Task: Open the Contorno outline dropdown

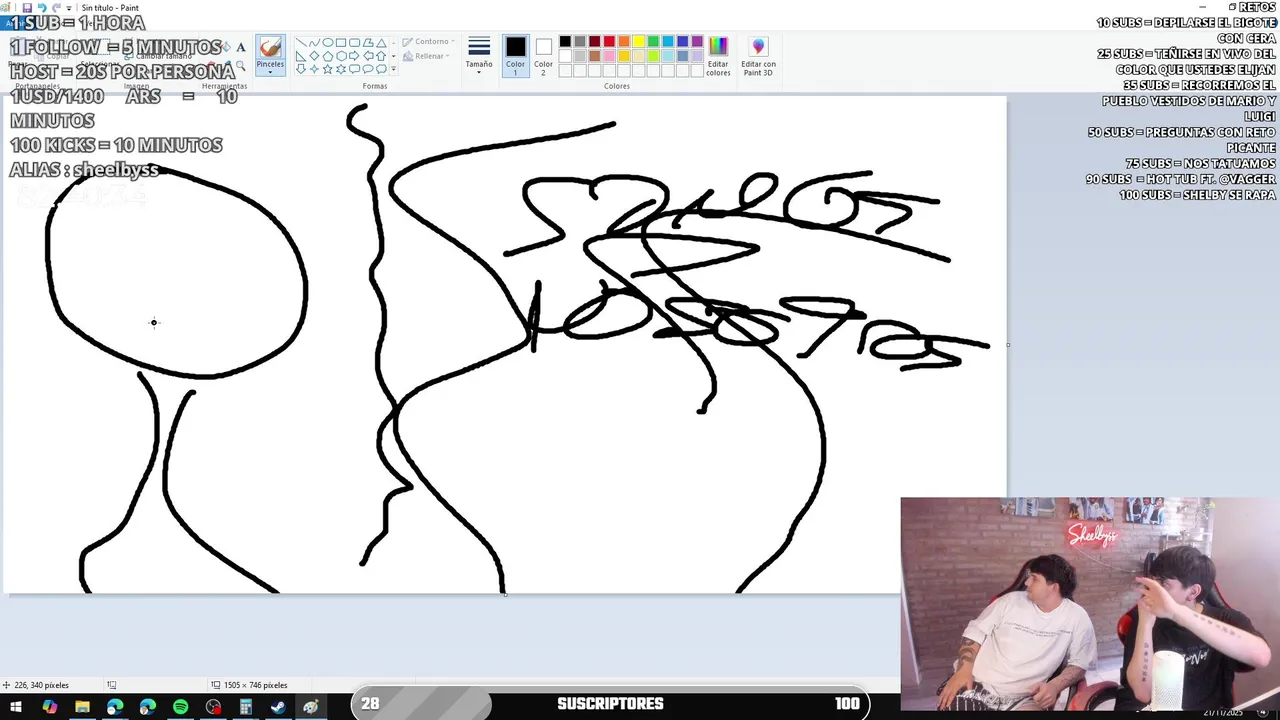Action: pos(427,42)
